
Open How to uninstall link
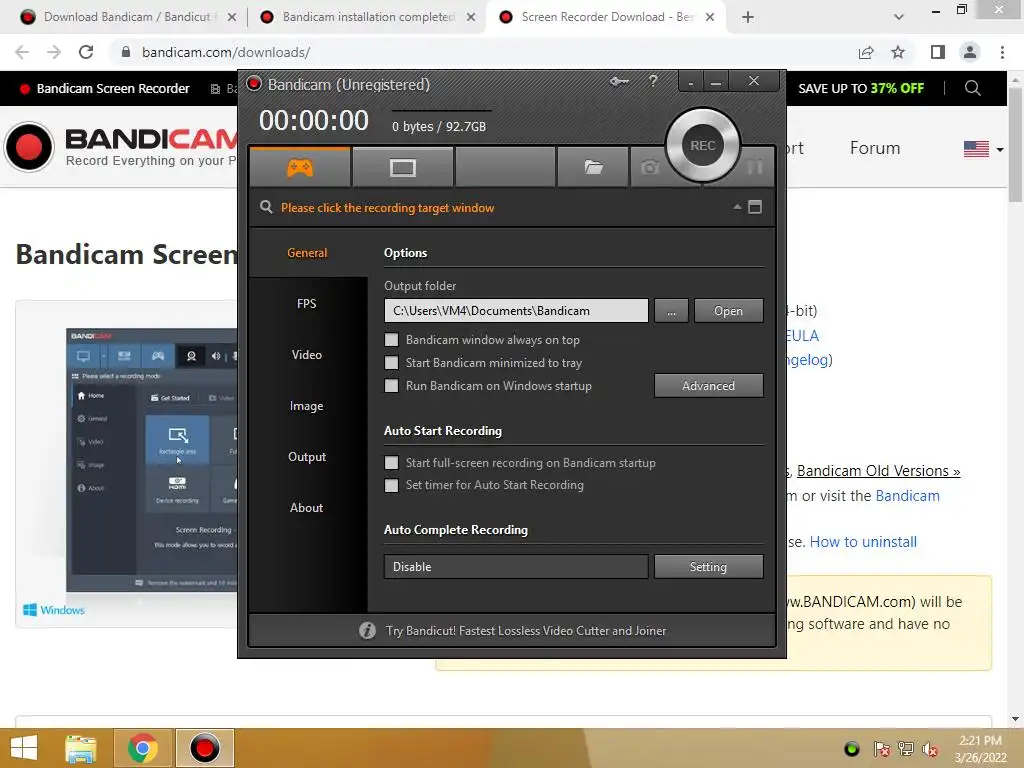coord(863,542)
